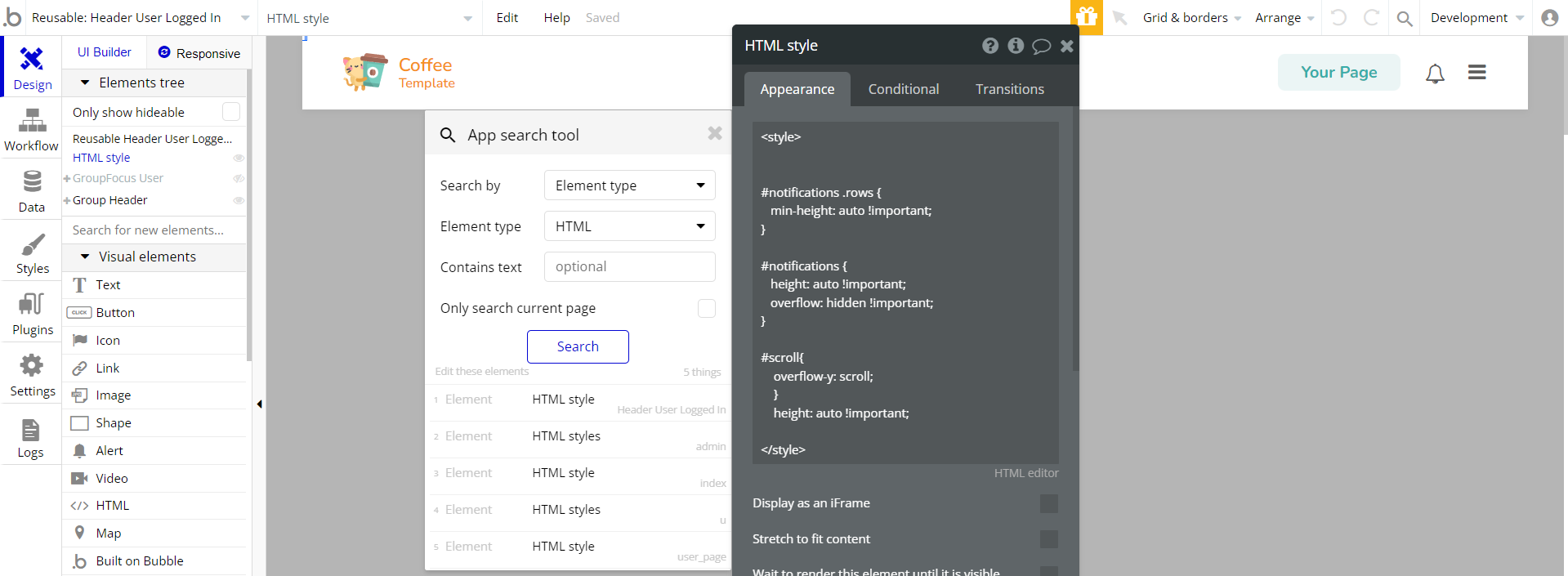Click the Contains text input field
This screenshot has height=576, width=1568.
click(629, 267)
